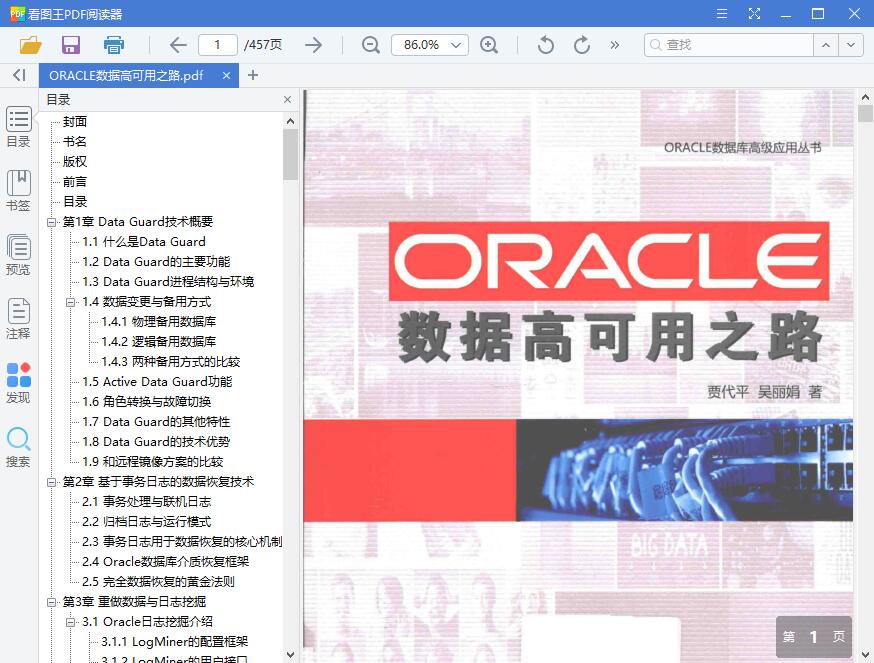Zoom out with the minus magnifier

pos(371,45)
